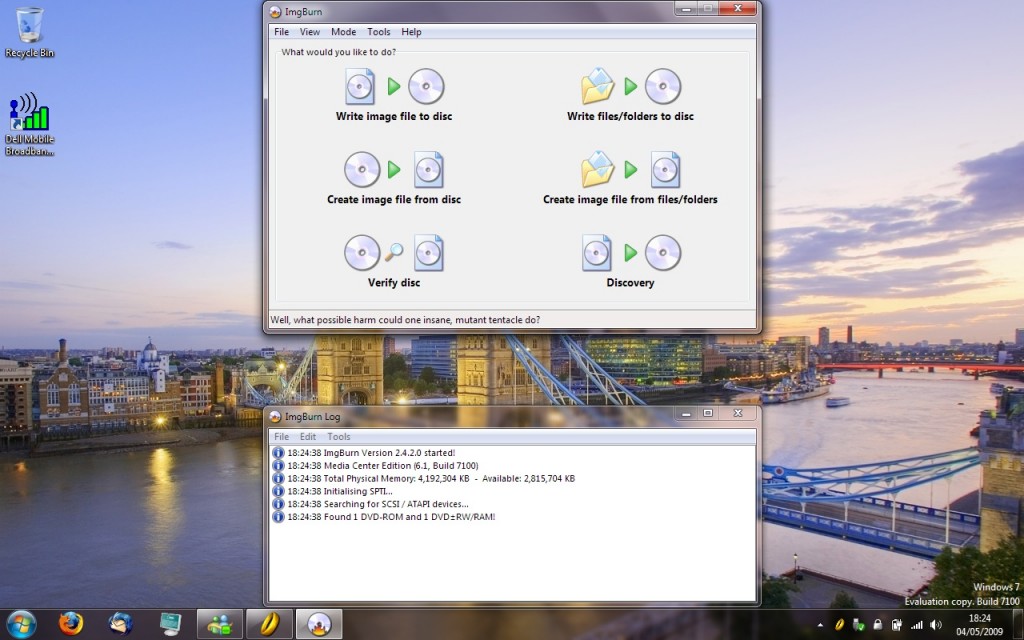Click the 'insane, mutant tentacle' status bar message
This screenshot has width=1024, height=640.
pos(405,320)
